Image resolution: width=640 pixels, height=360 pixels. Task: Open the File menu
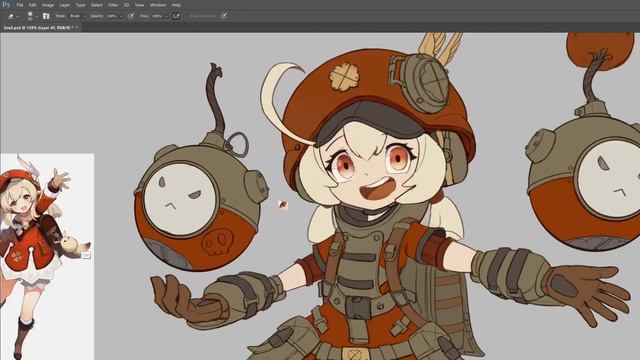(20, 5)
